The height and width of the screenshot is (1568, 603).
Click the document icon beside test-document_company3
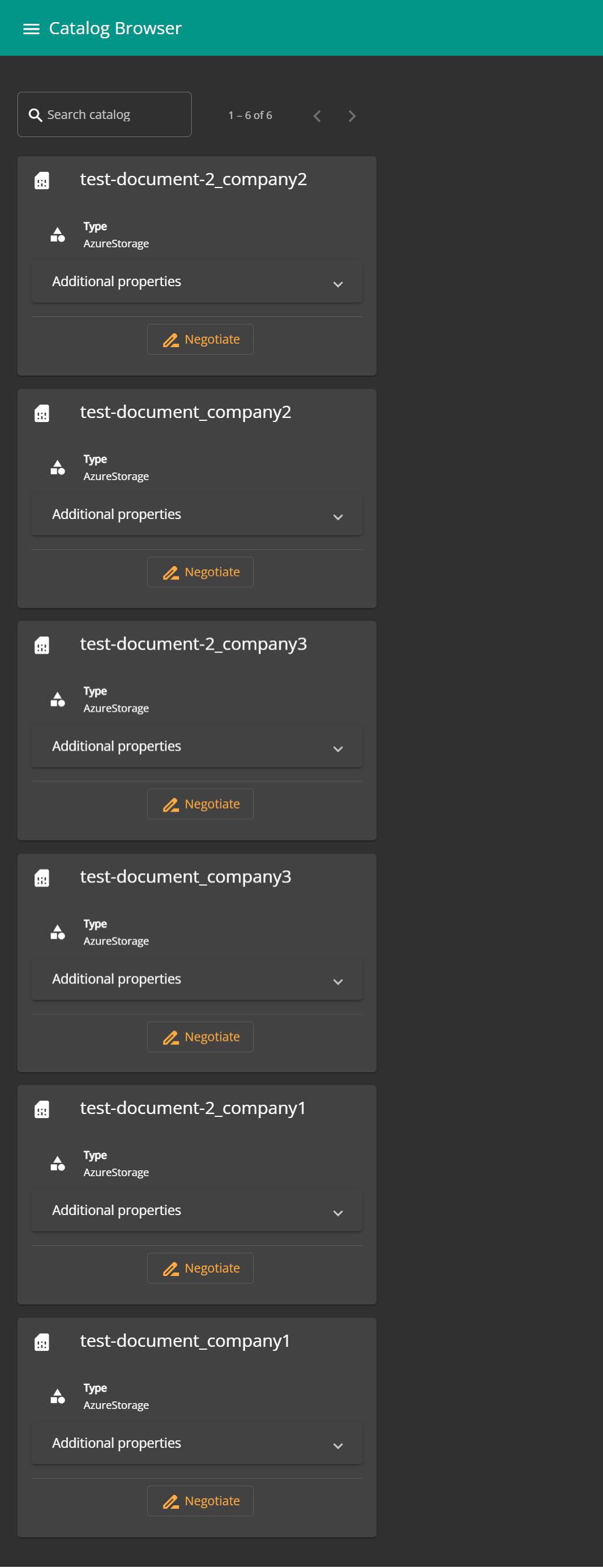pyautogui.click(x=41, y=877)
